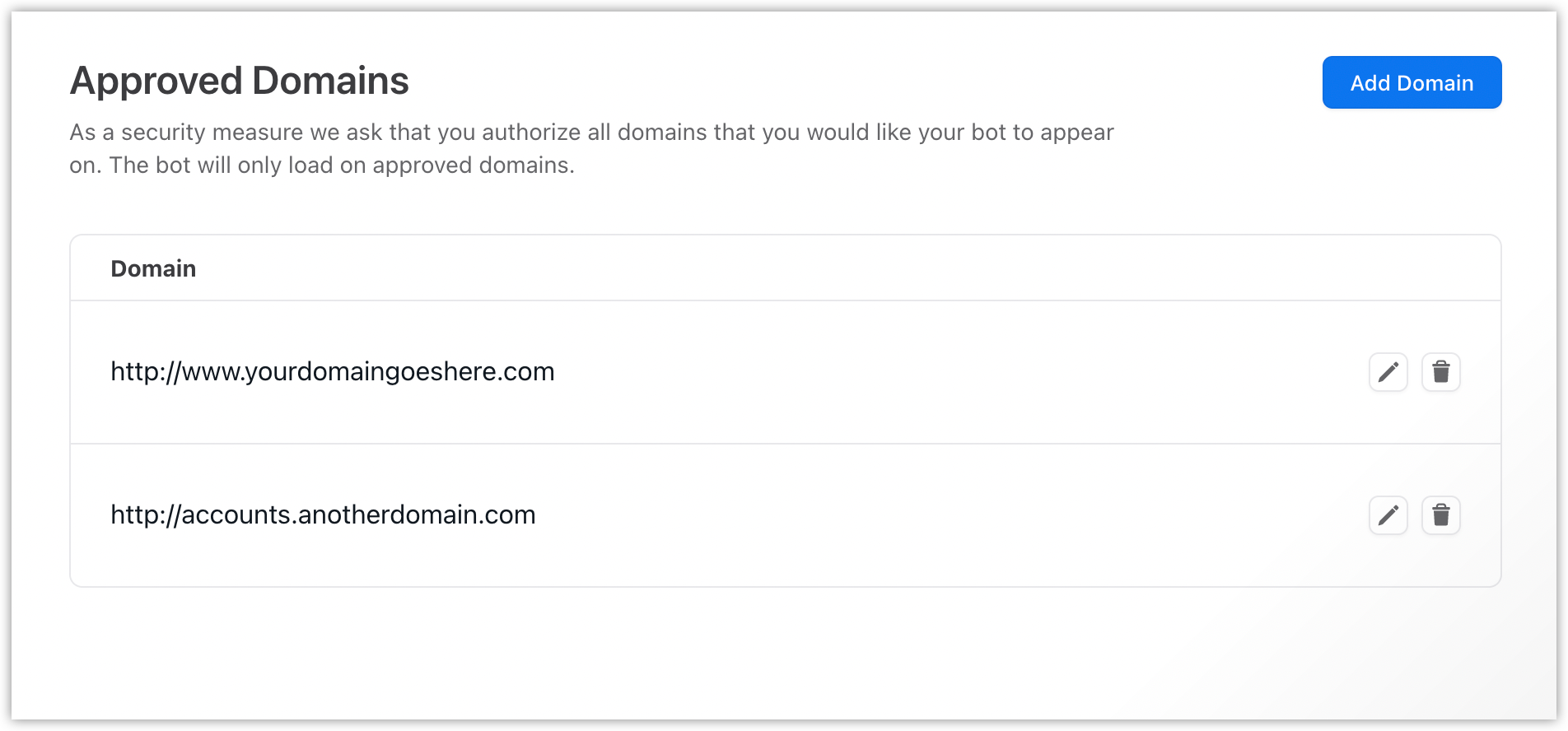Click the pencil icon for yourdomaingoeshere.com
1568x731 pixels.
point(1387,372)
